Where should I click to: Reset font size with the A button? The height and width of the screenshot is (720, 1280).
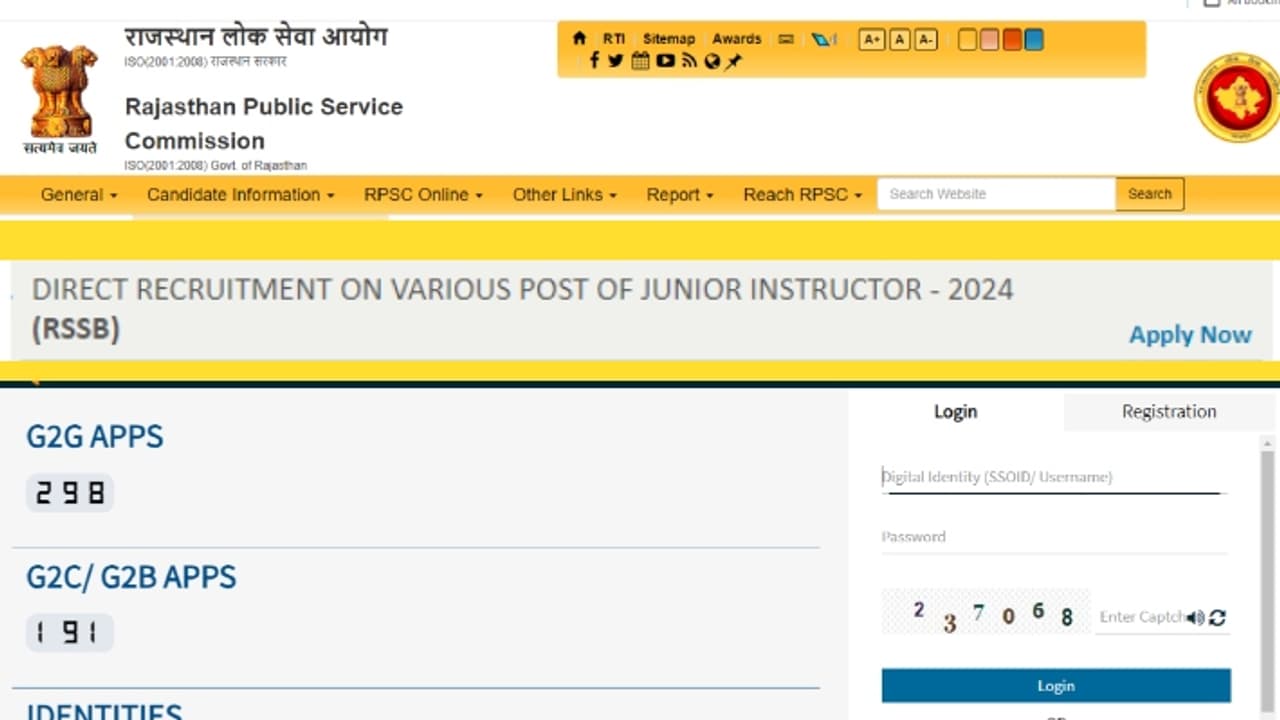[x=899, y=40]
